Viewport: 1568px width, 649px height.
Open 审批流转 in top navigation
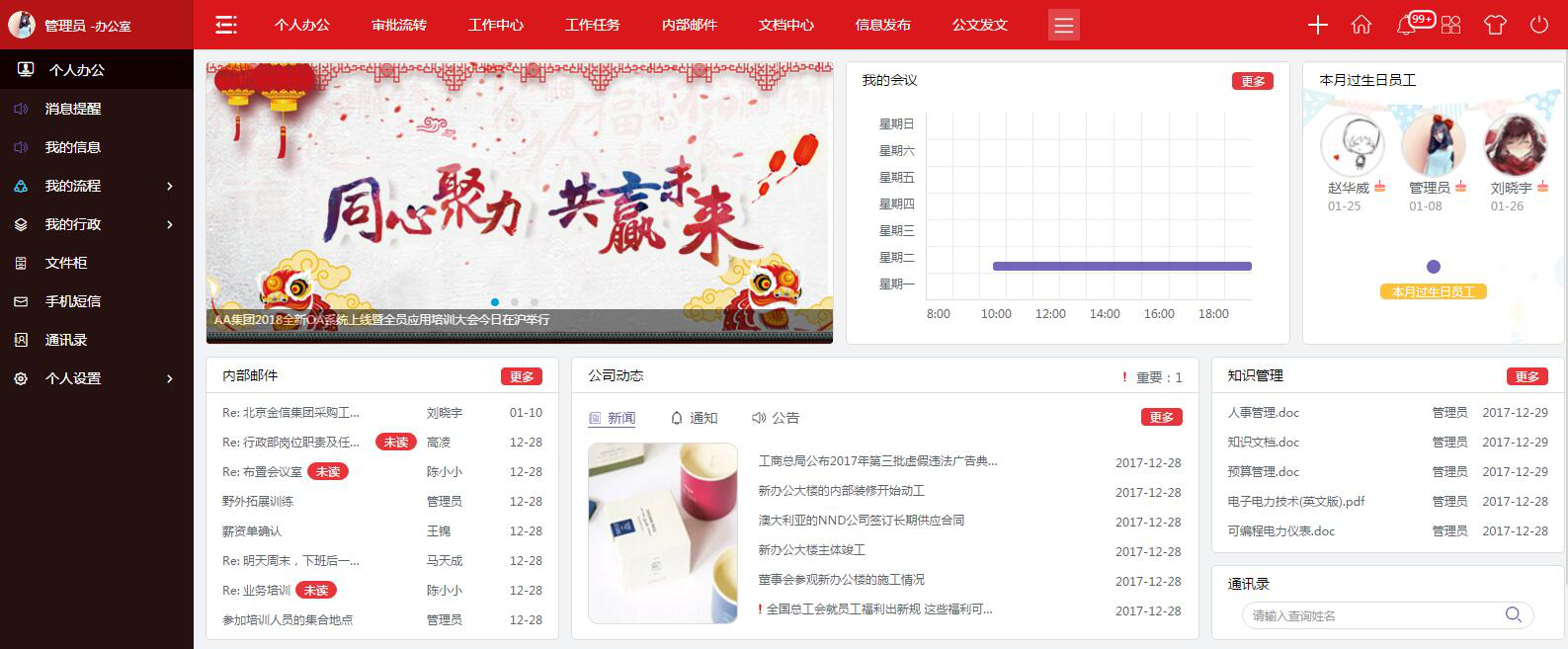[x=399, y=25]
